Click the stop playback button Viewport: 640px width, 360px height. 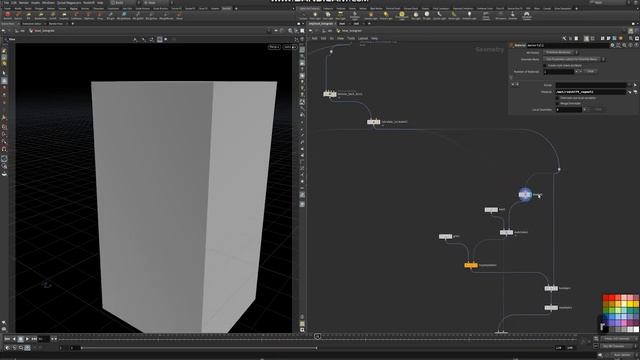[x=21, y=339]
